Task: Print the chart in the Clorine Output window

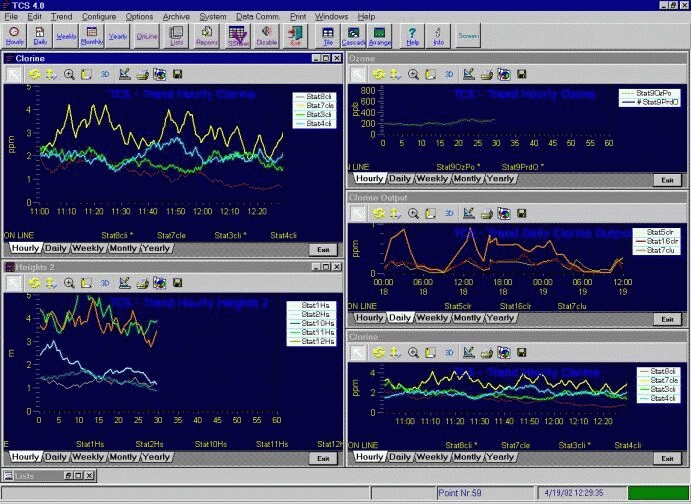Action: (x=486, y=213)
